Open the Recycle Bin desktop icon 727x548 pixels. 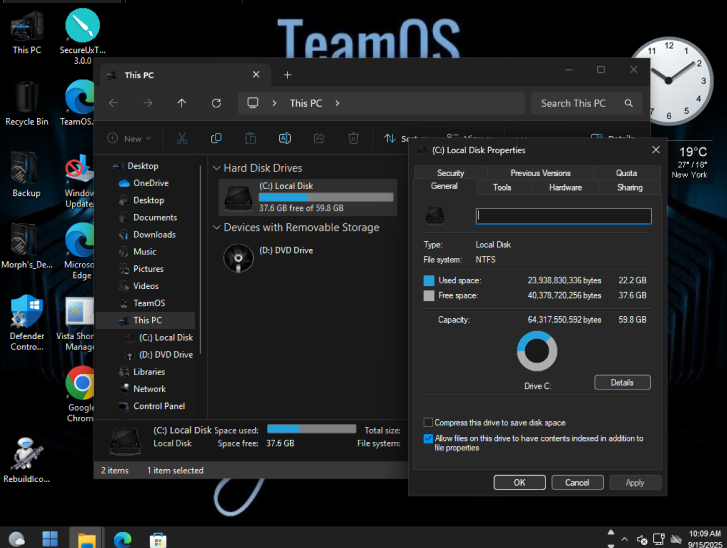pos(26,104)
